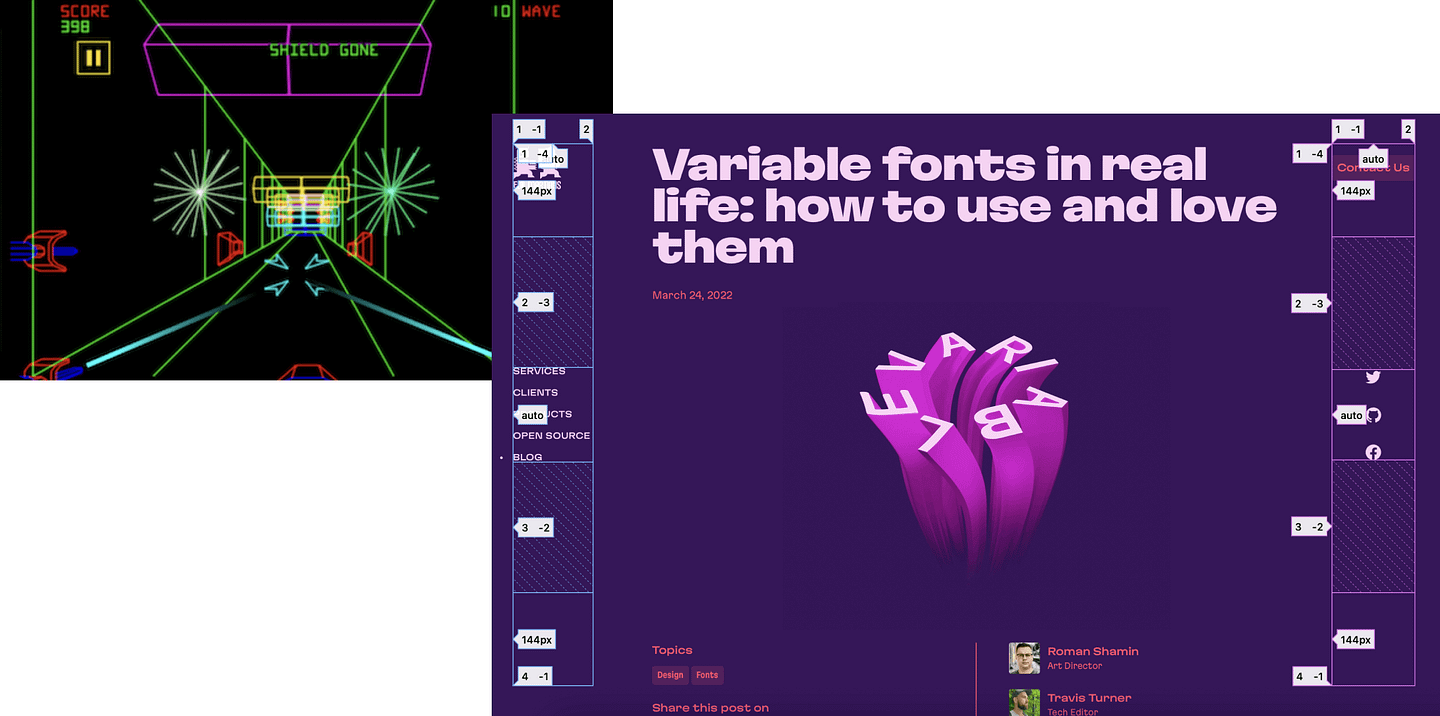Go to the SERVICES nav link
The height and width of the screenshot is (716, 1440).
pyautogui.click(x=539, y=371)
